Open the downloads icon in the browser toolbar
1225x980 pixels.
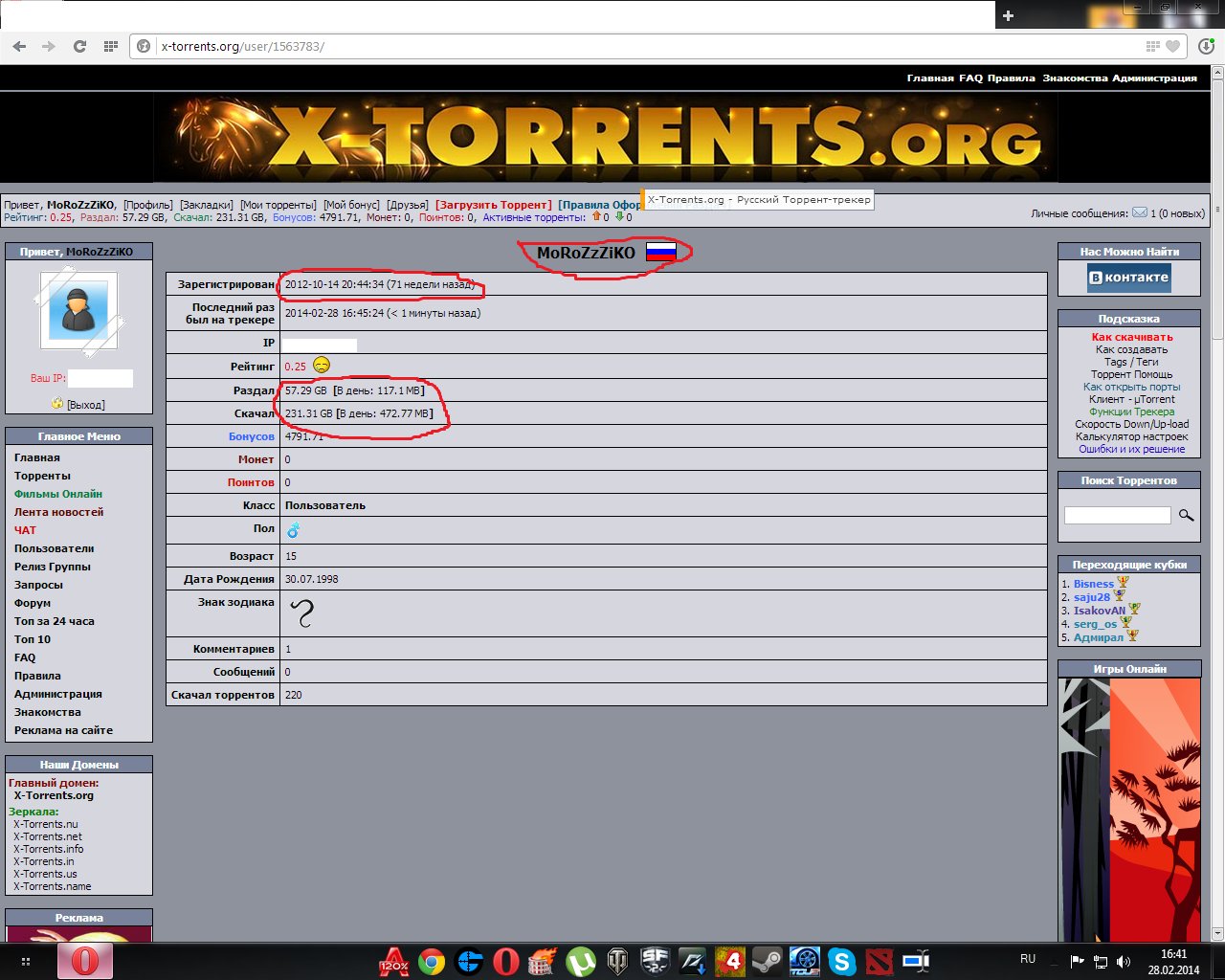pos(1206,46)
